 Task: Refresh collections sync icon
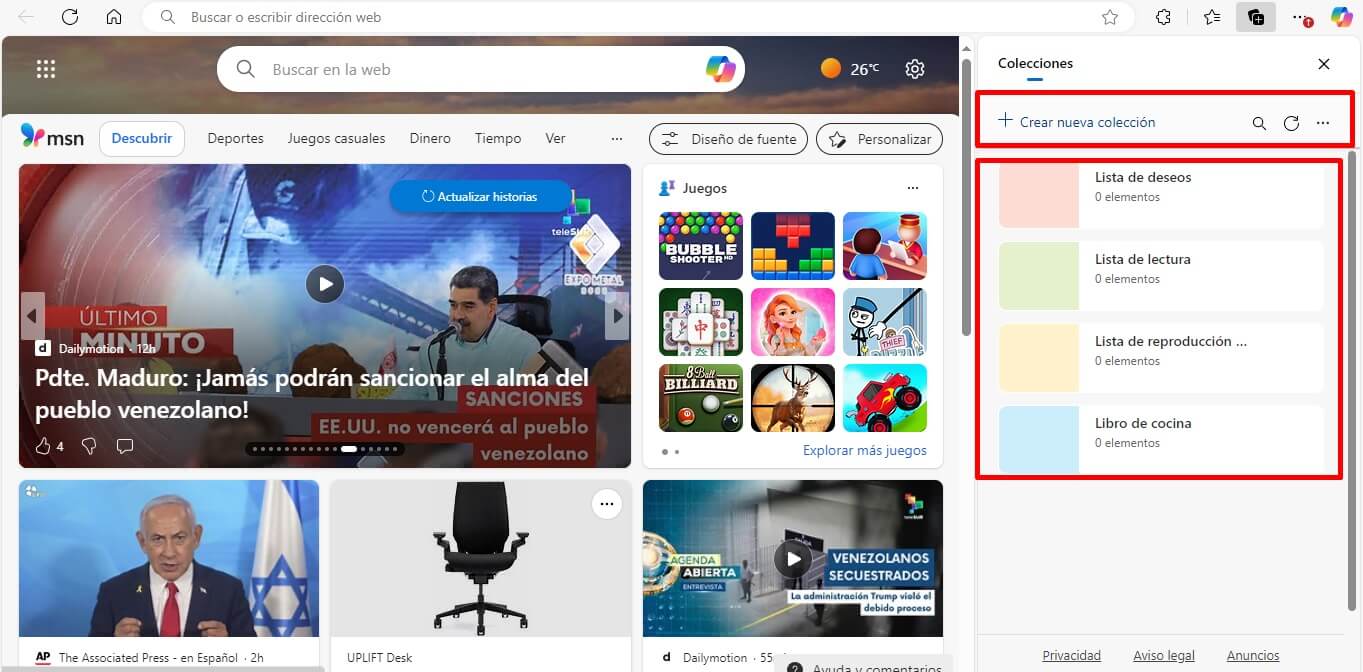pos(1291,123)
